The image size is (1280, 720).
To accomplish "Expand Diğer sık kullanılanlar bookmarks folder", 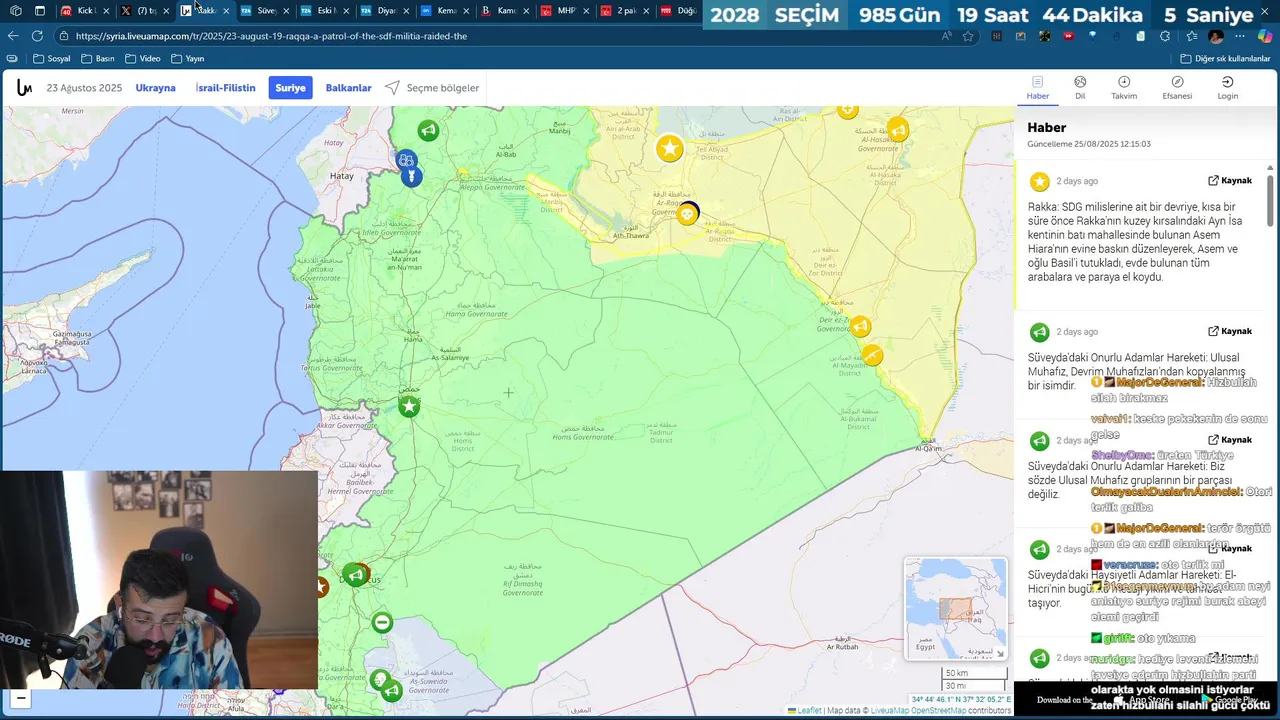I will 1225,58.
